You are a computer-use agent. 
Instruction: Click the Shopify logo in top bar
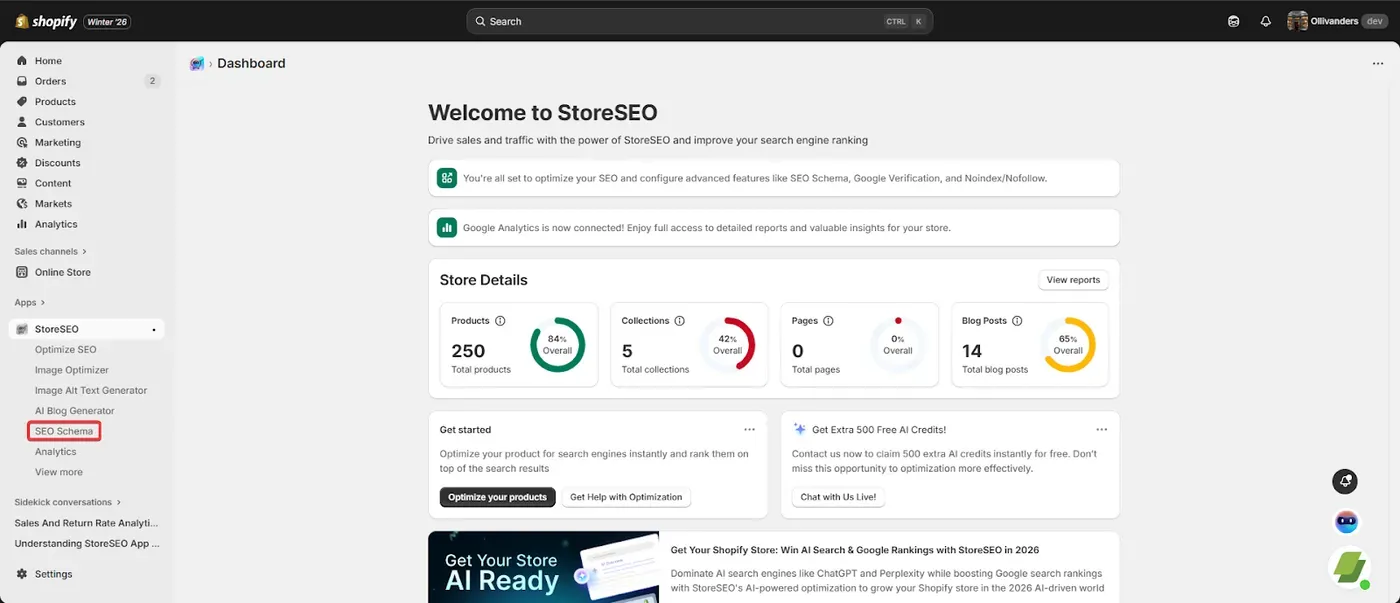[47, 21]
